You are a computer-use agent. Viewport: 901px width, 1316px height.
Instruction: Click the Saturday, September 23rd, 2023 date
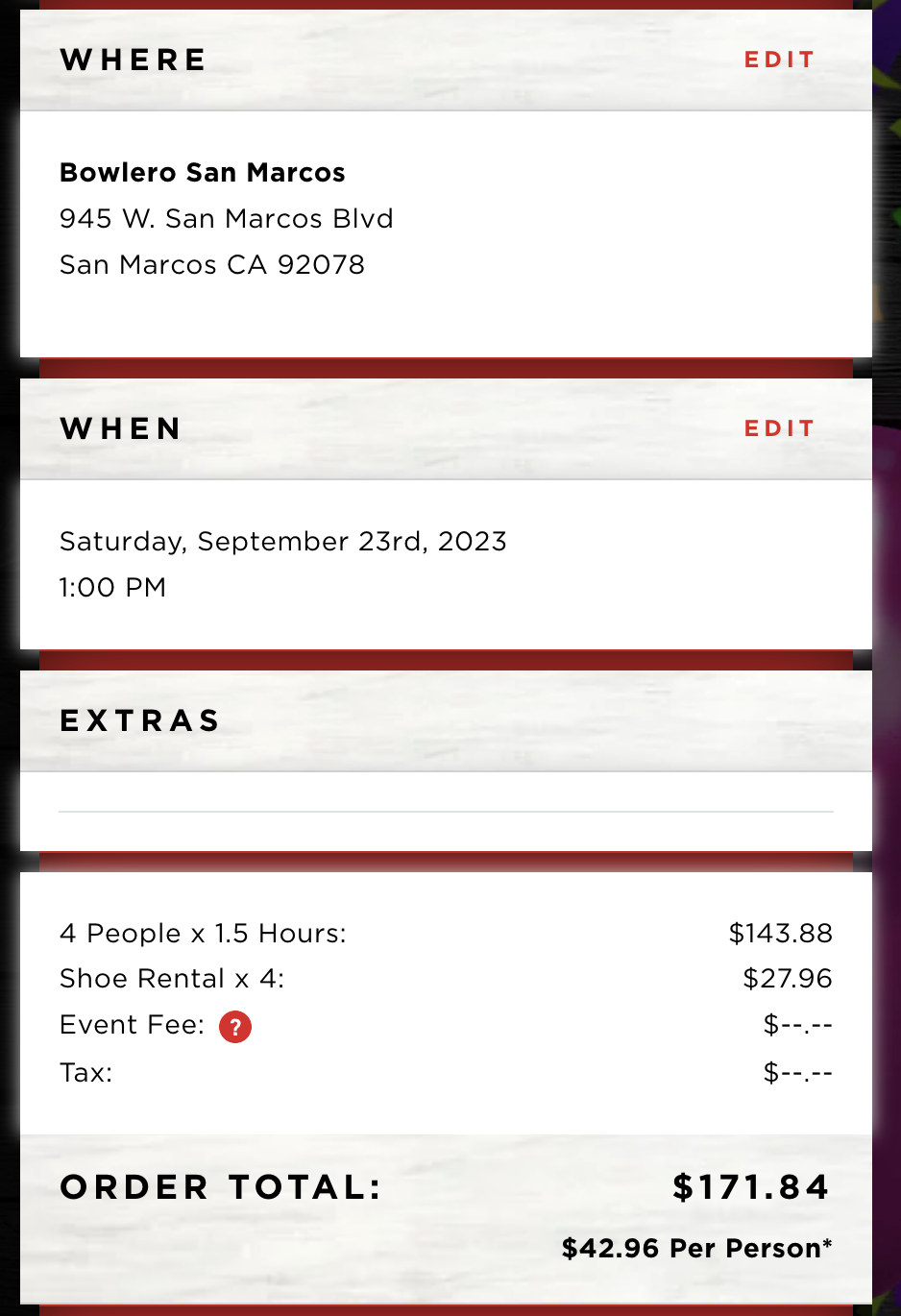283,542
